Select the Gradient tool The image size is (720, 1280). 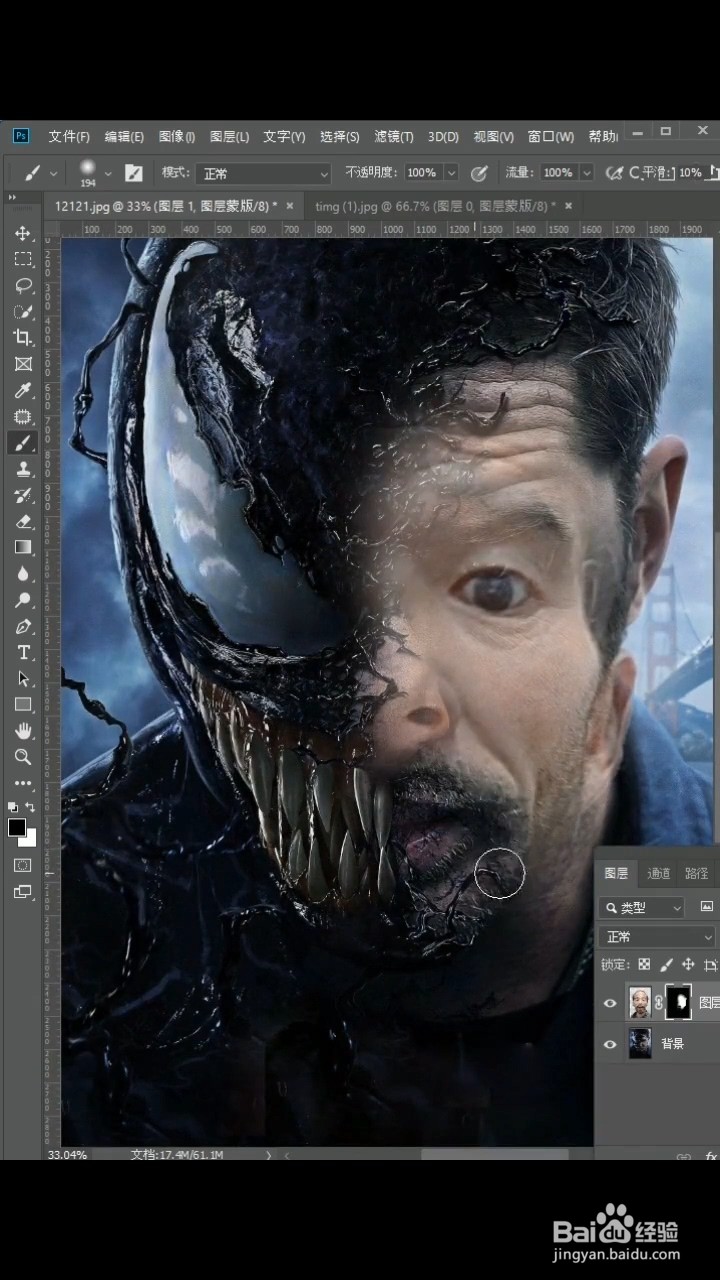23,547
